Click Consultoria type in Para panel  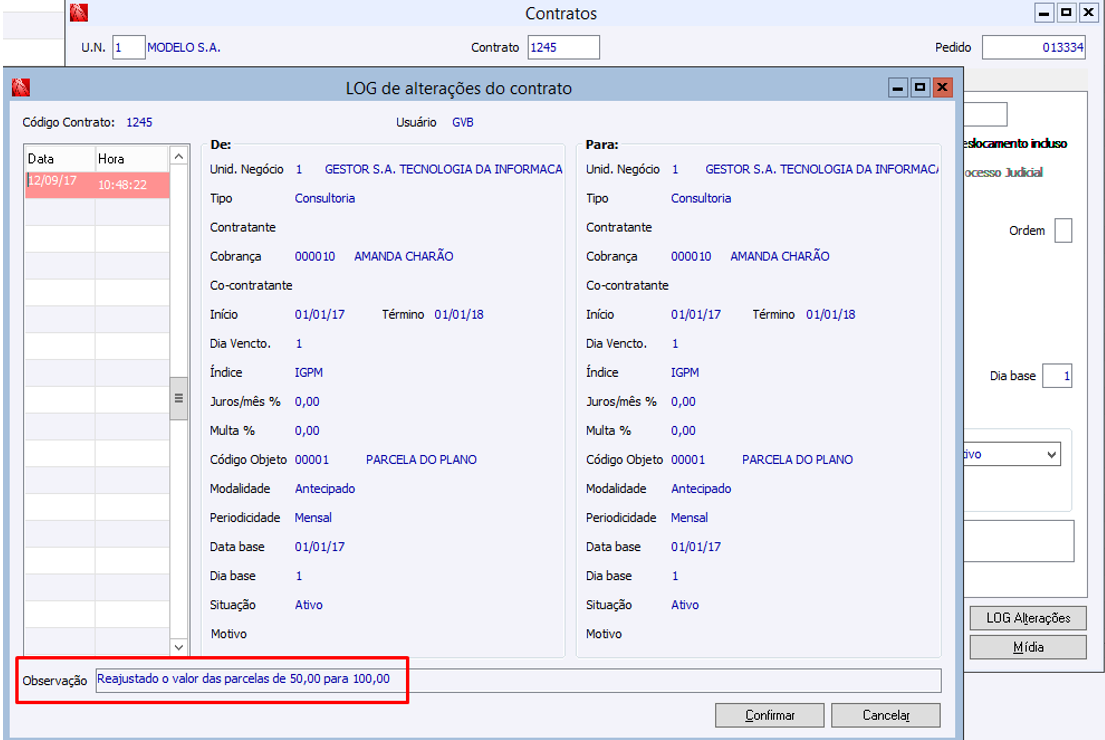(701, 199)
